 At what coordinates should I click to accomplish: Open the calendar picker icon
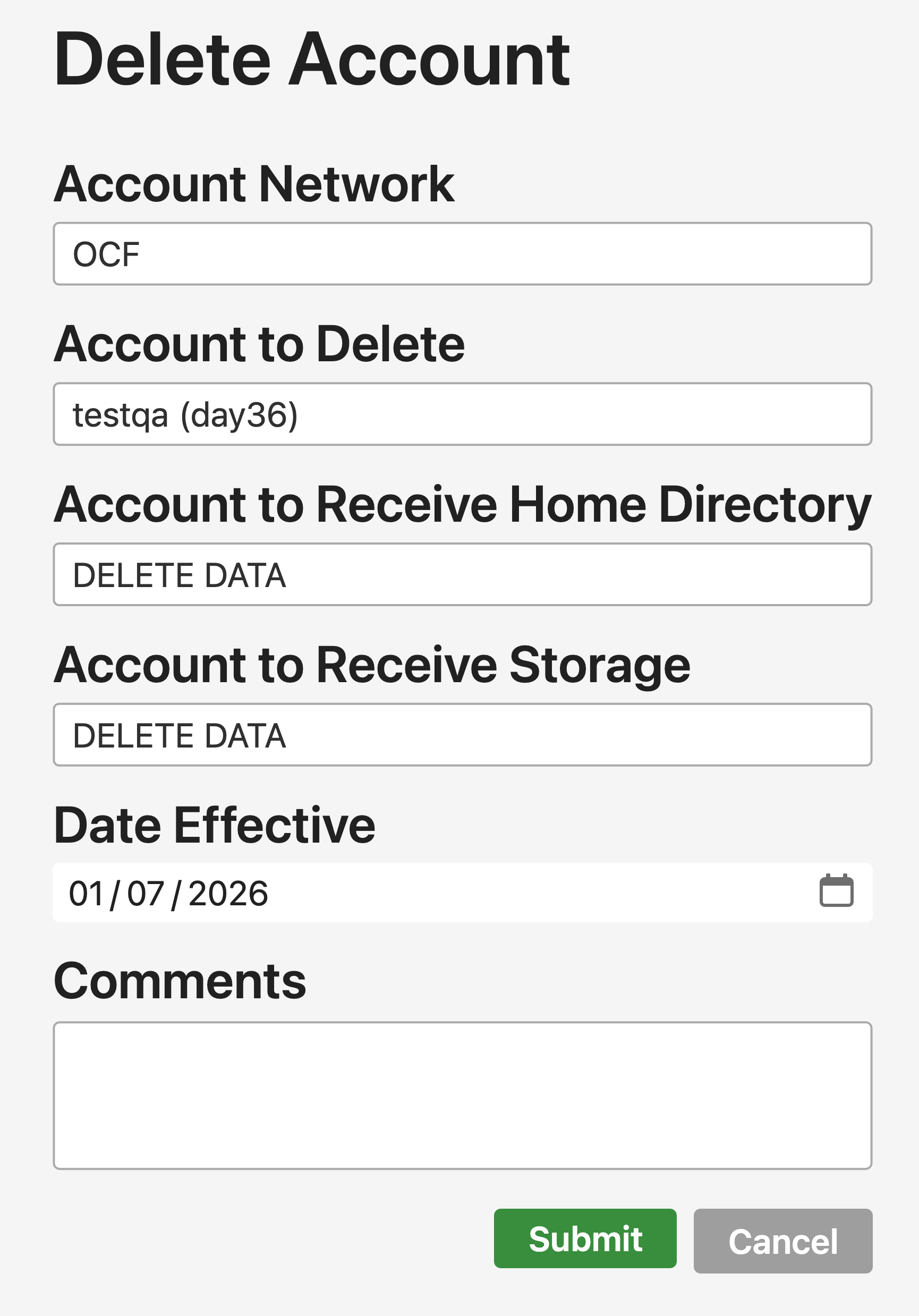coord(836,892)
